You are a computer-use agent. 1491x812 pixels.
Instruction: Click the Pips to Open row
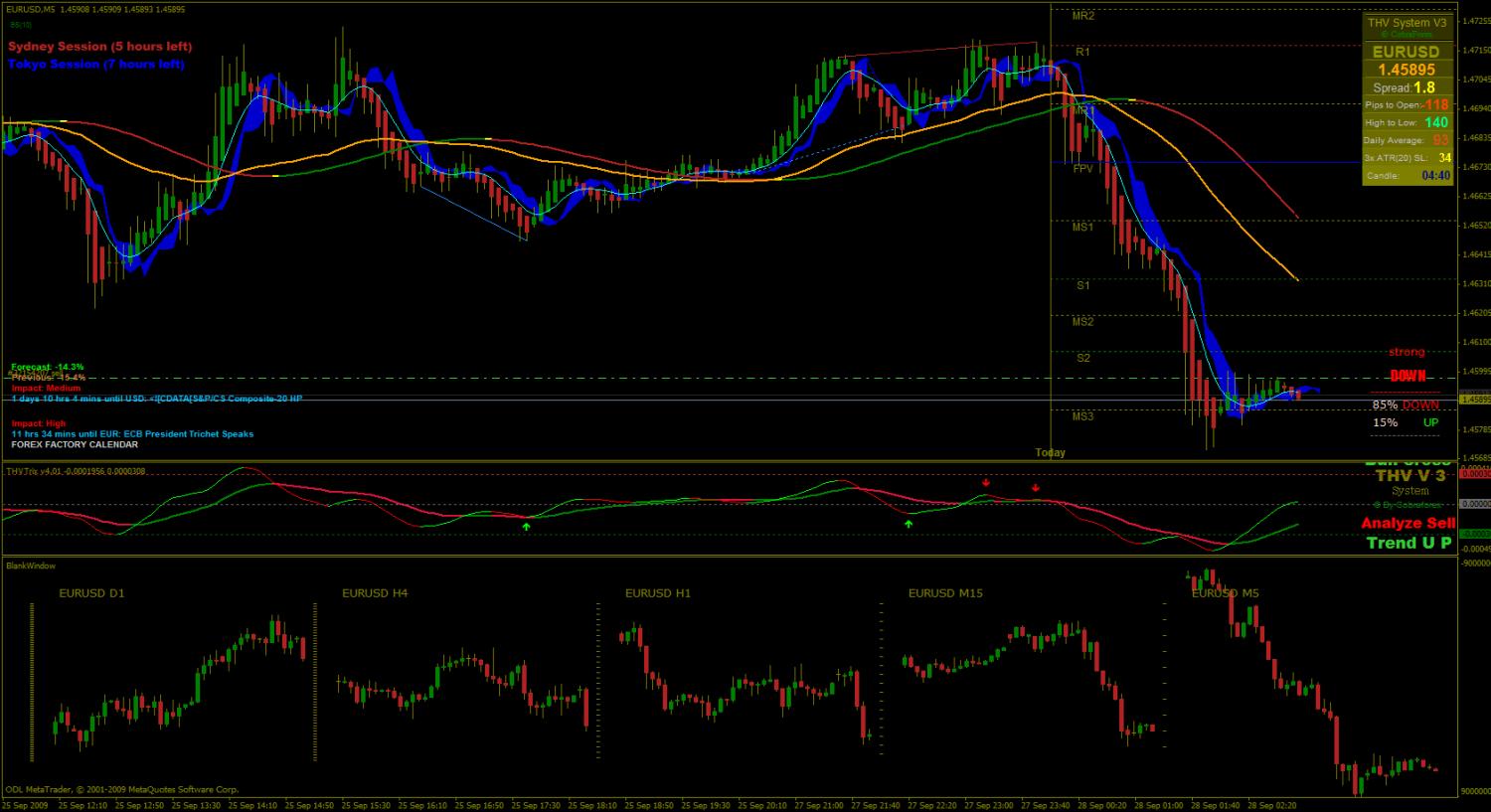pos(1407,104)
